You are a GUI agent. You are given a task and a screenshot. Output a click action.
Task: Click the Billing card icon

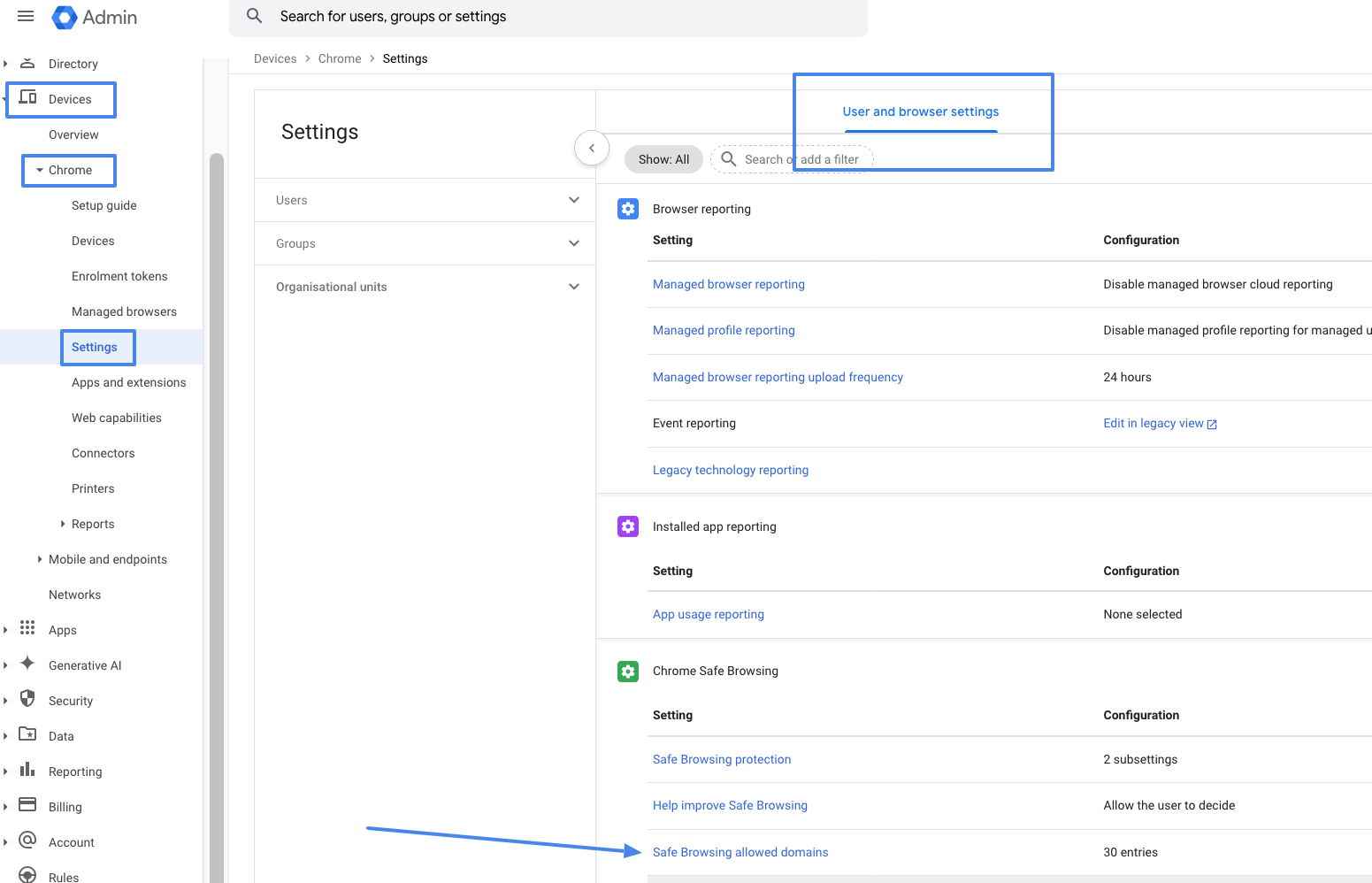click(x=27, y=805)
